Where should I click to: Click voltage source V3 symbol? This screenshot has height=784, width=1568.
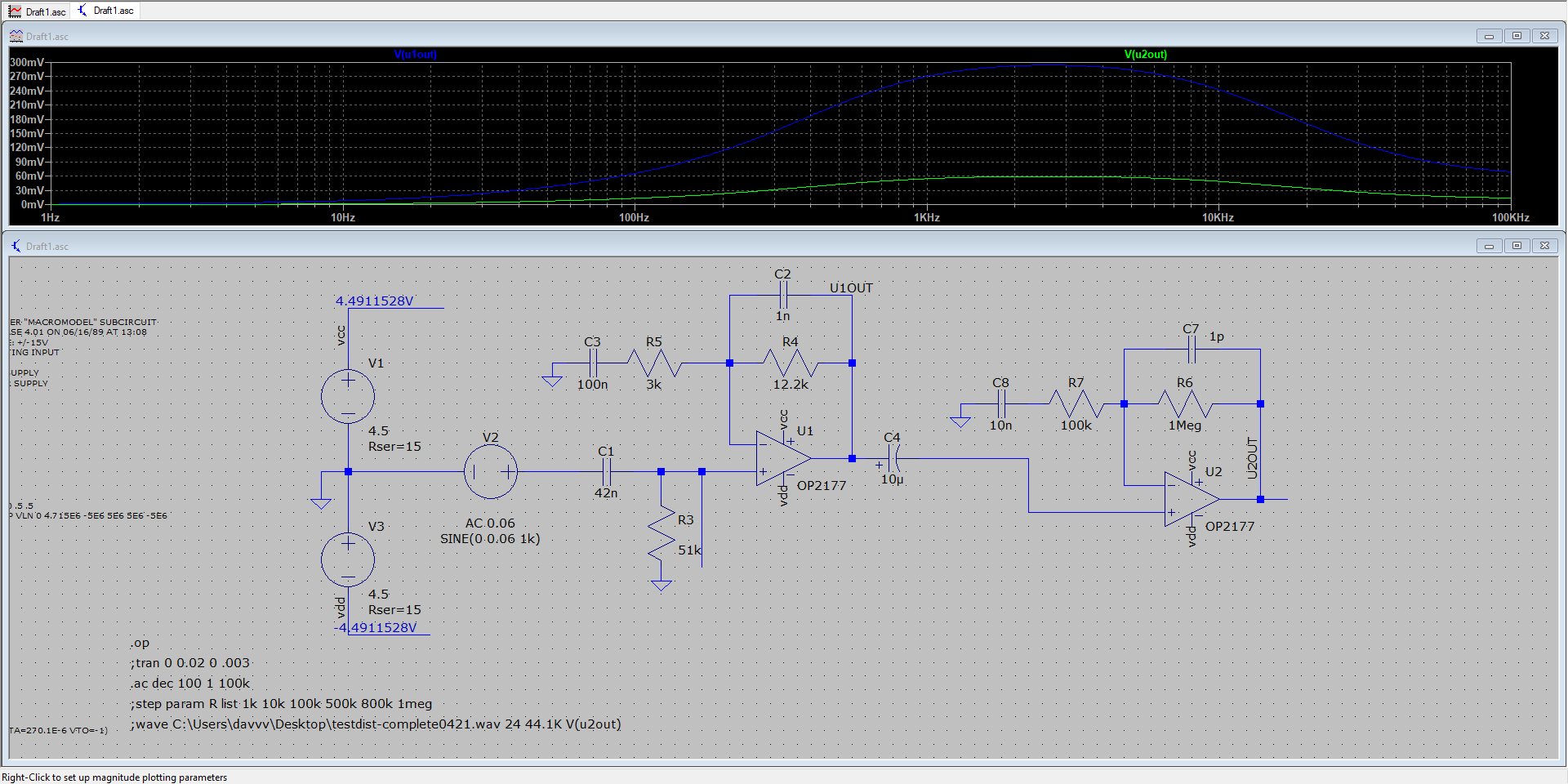347,559
